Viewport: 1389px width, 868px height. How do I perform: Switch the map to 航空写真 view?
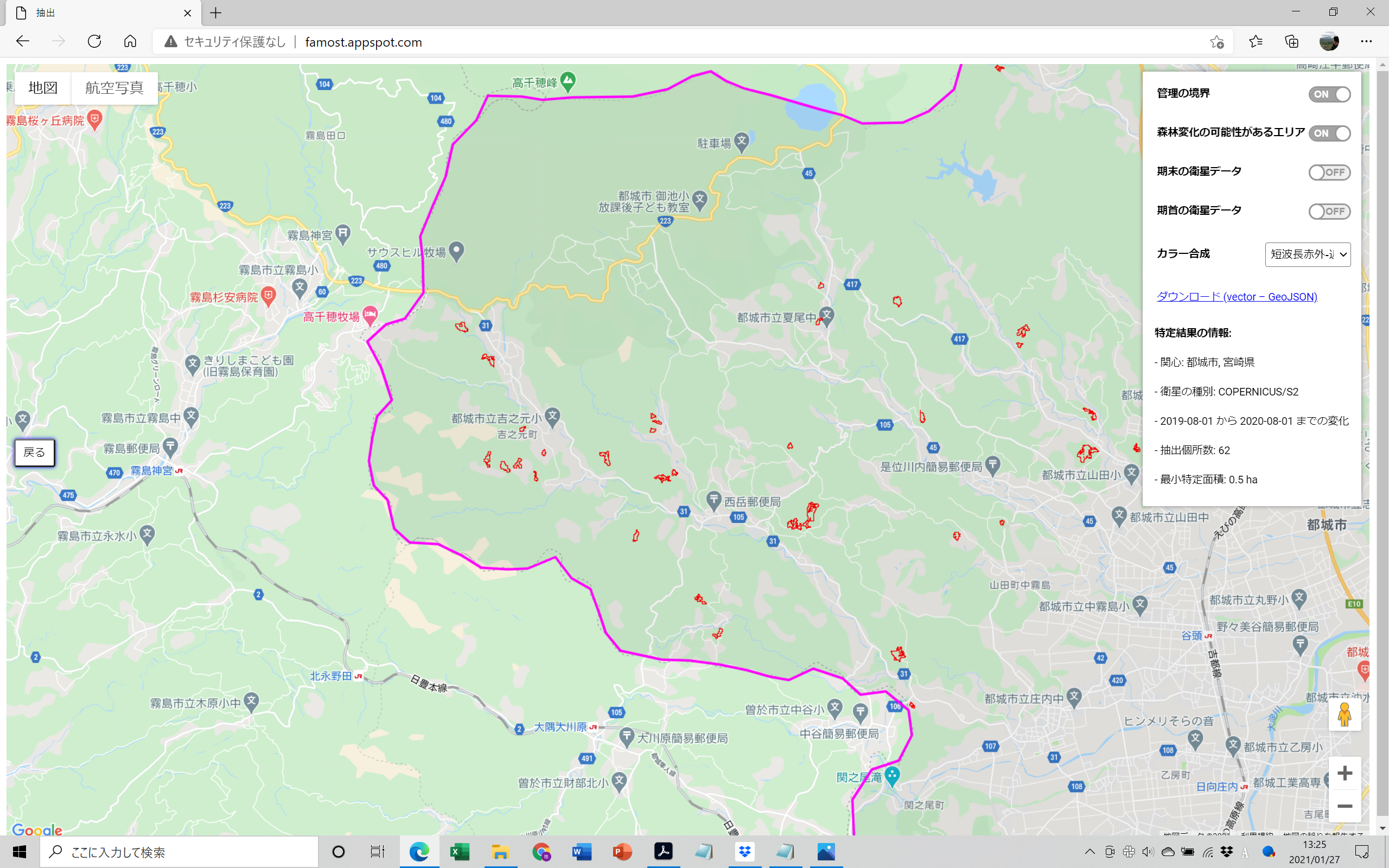click(x=114, y=88)
